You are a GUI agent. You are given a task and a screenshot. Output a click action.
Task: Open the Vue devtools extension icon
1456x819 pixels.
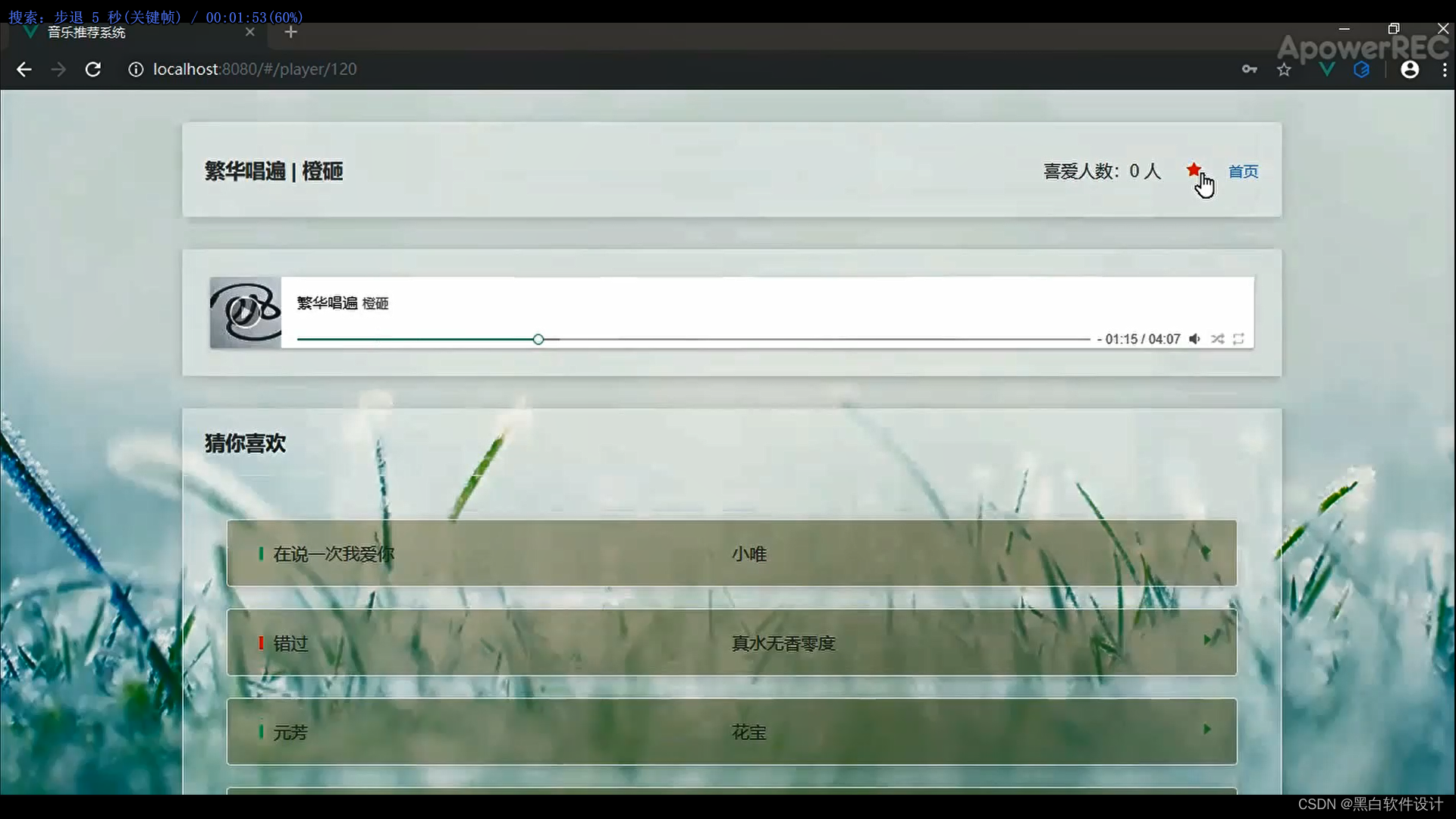(x=1326, y=70)
